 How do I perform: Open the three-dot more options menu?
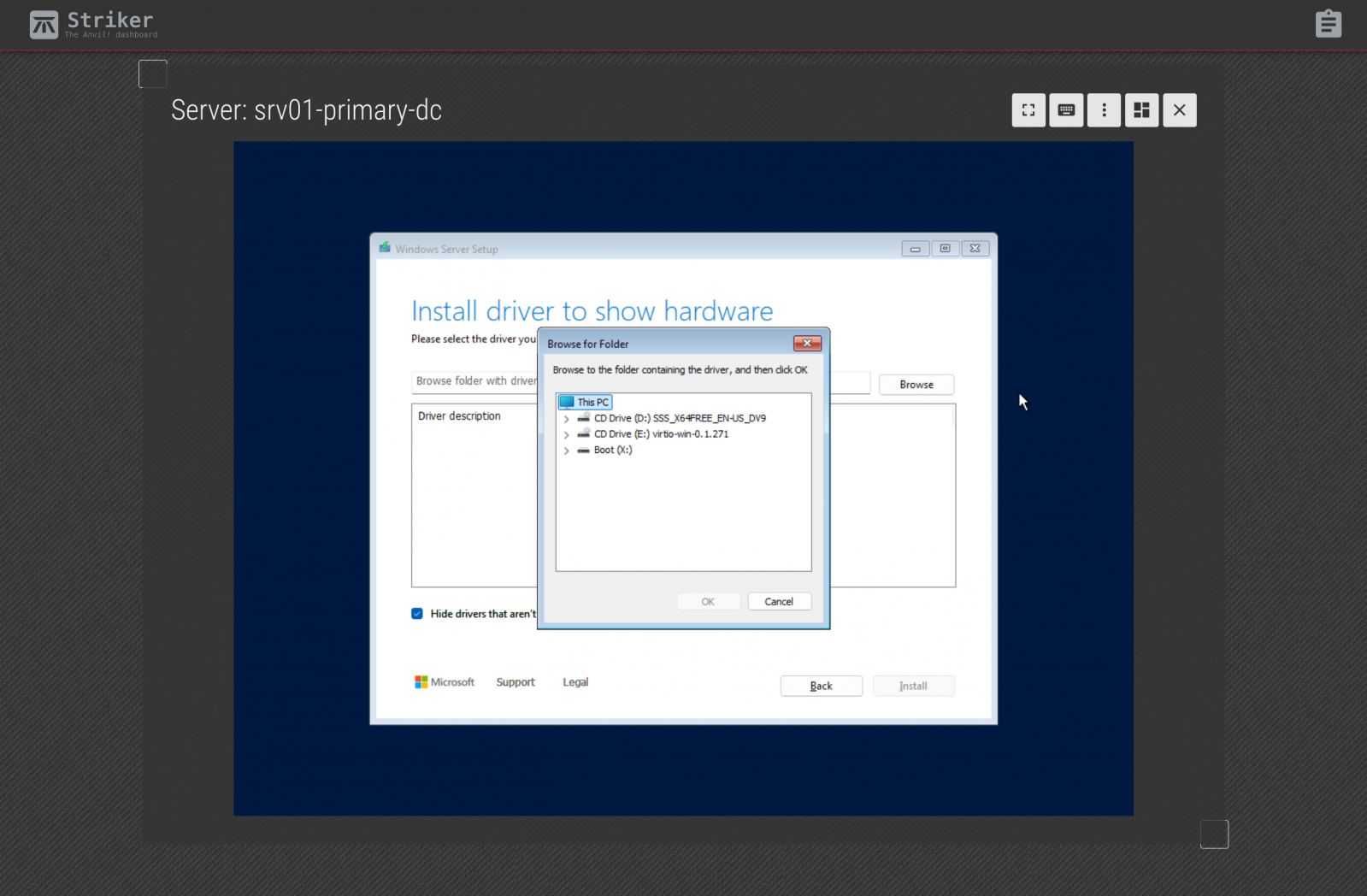point(1104,110)
